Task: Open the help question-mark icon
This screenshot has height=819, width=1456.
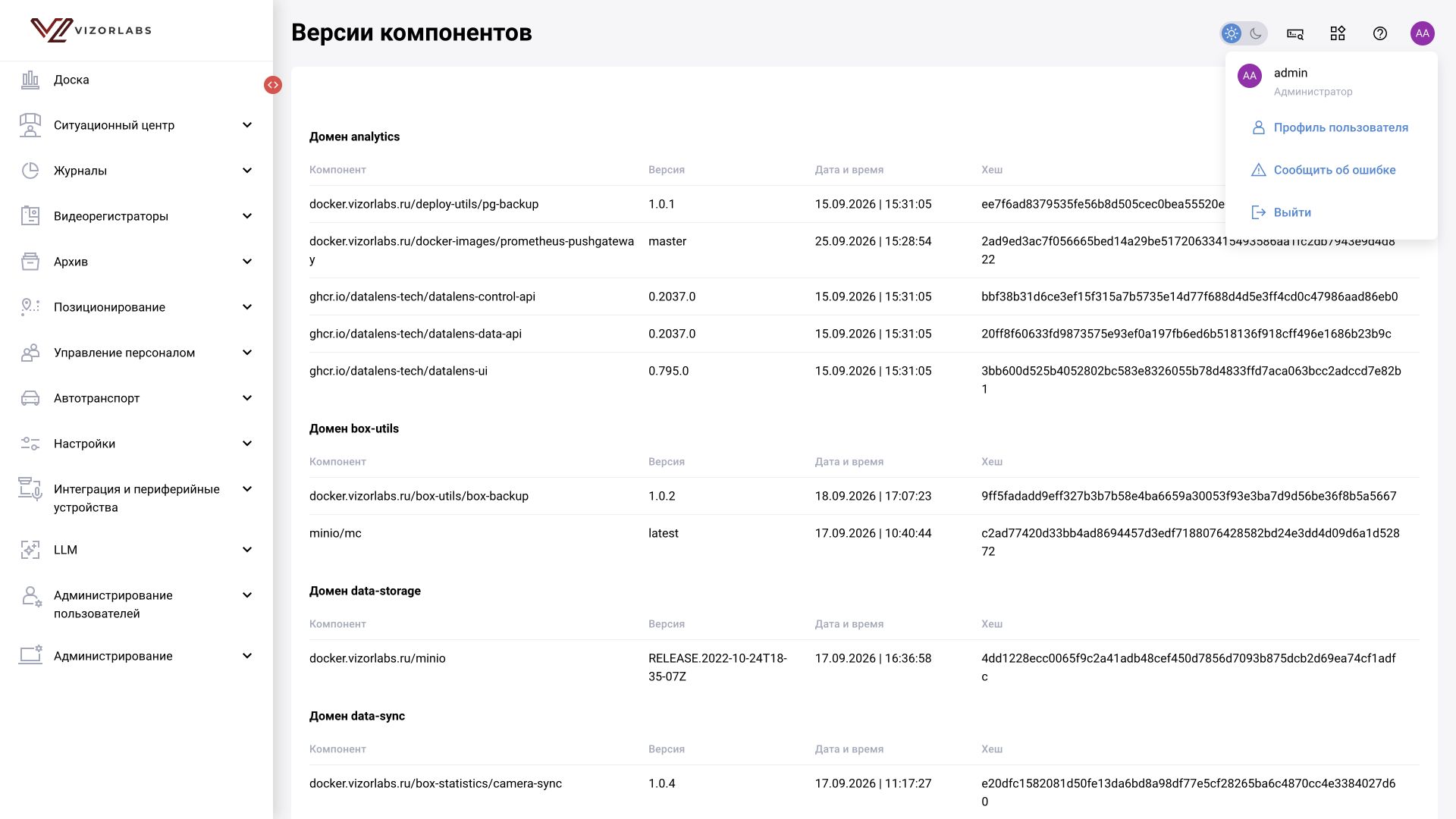Action: [x=1380, y=33]
